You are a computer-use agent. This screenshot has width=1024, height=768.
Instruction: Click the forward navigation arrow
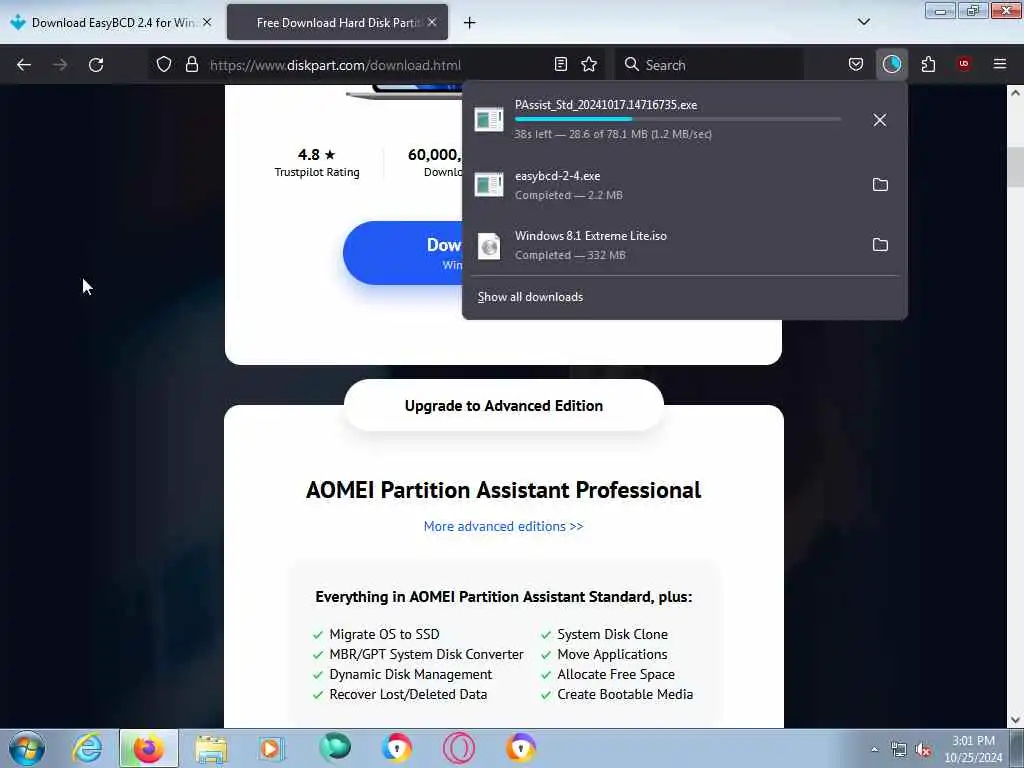60,65
